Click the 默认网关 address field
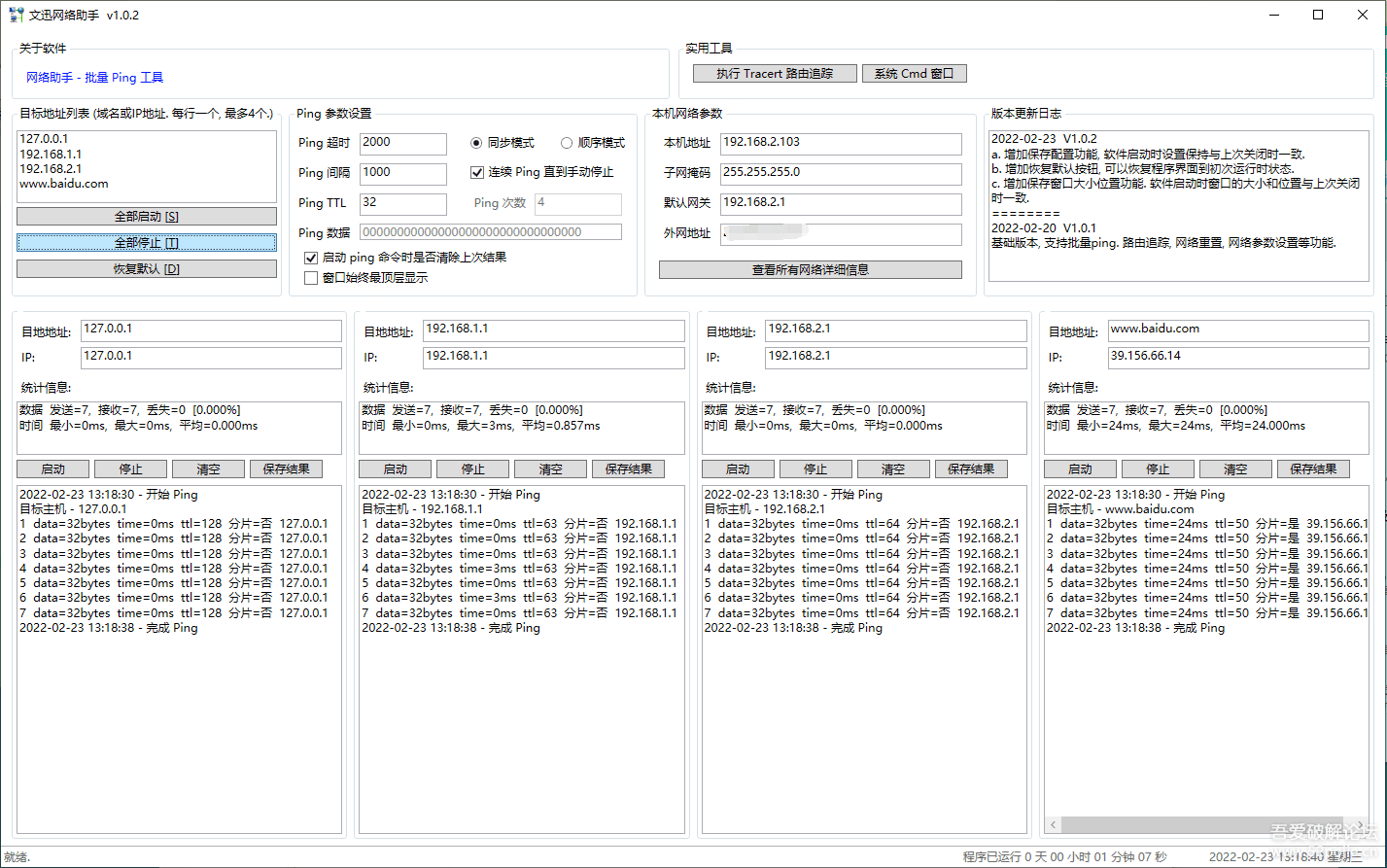The height and width of the screenshot is (868, 1387). coord(842,204)
